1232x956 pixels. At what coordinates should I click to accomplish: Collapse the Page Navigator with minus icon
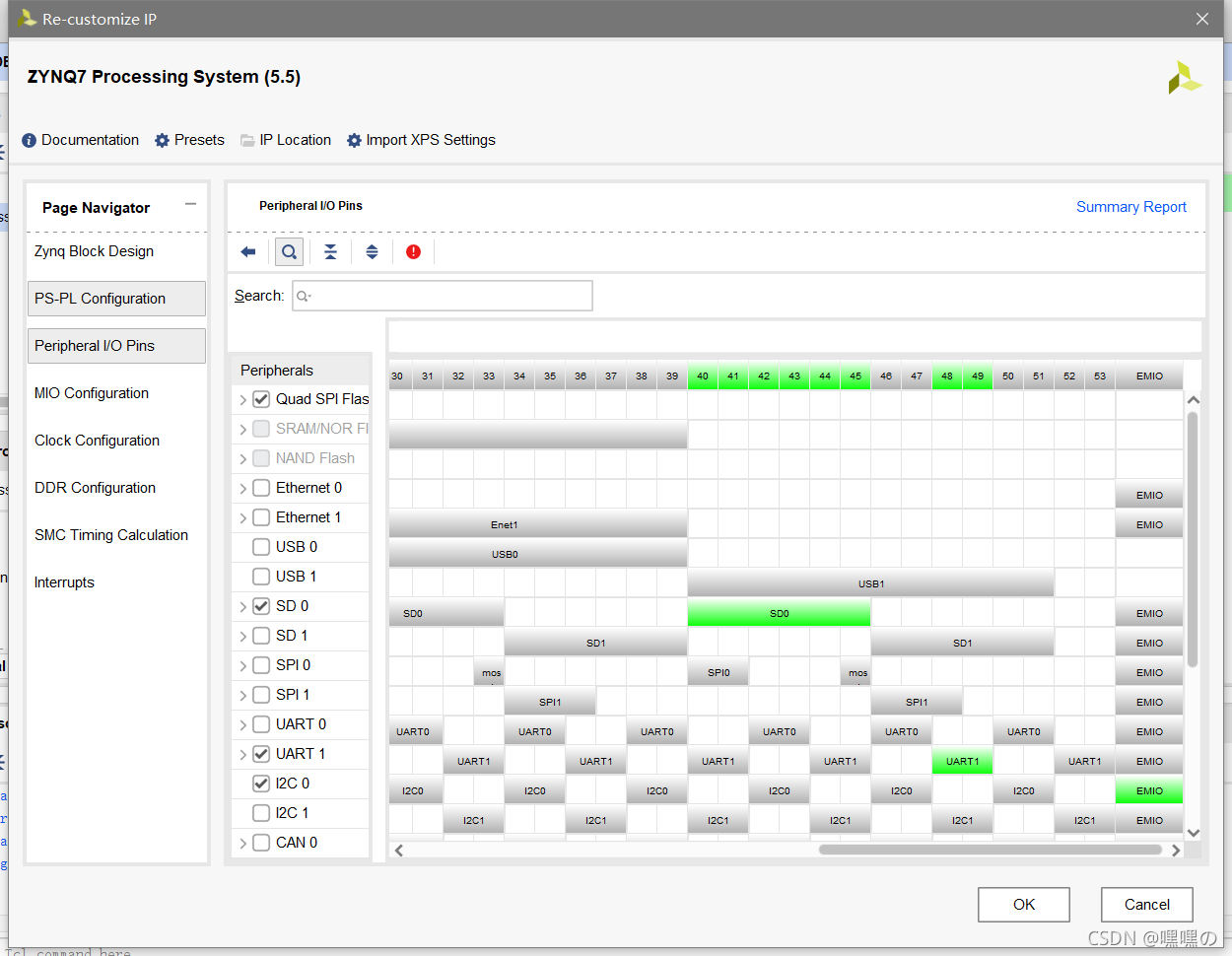(x=190, y=205)
